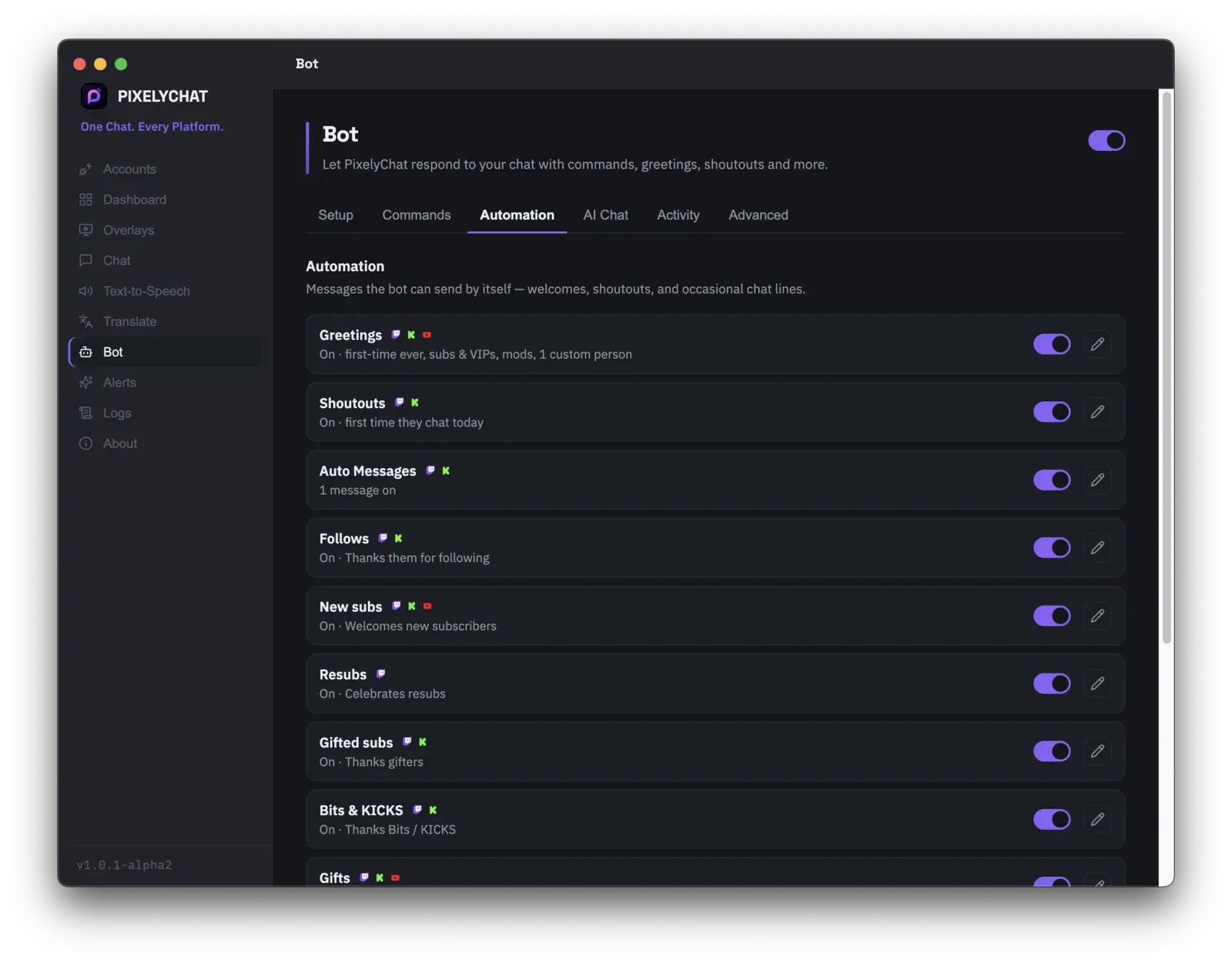
Task: Click the Dashboard grid icon
Action: [x=85, y=200]
